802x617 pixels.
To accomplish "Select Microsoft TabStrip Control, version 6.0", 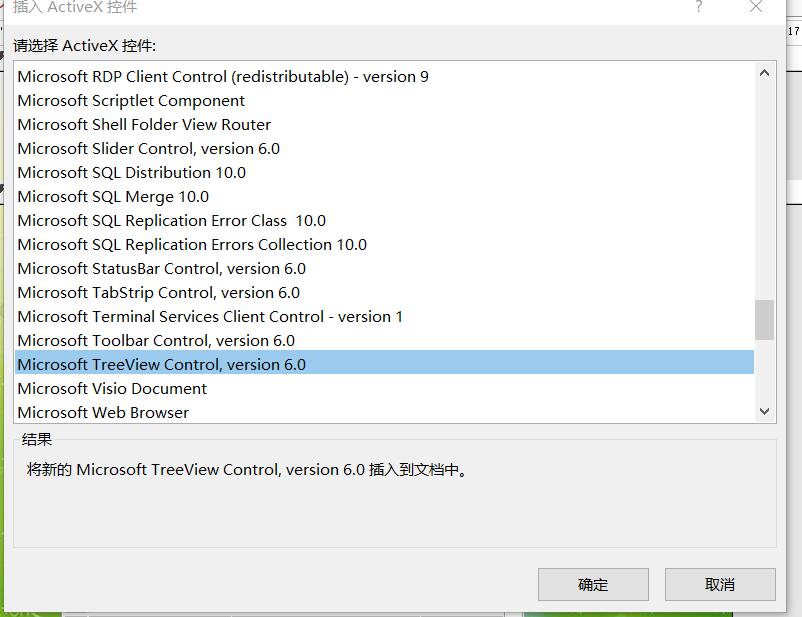I will coord(384,293).
